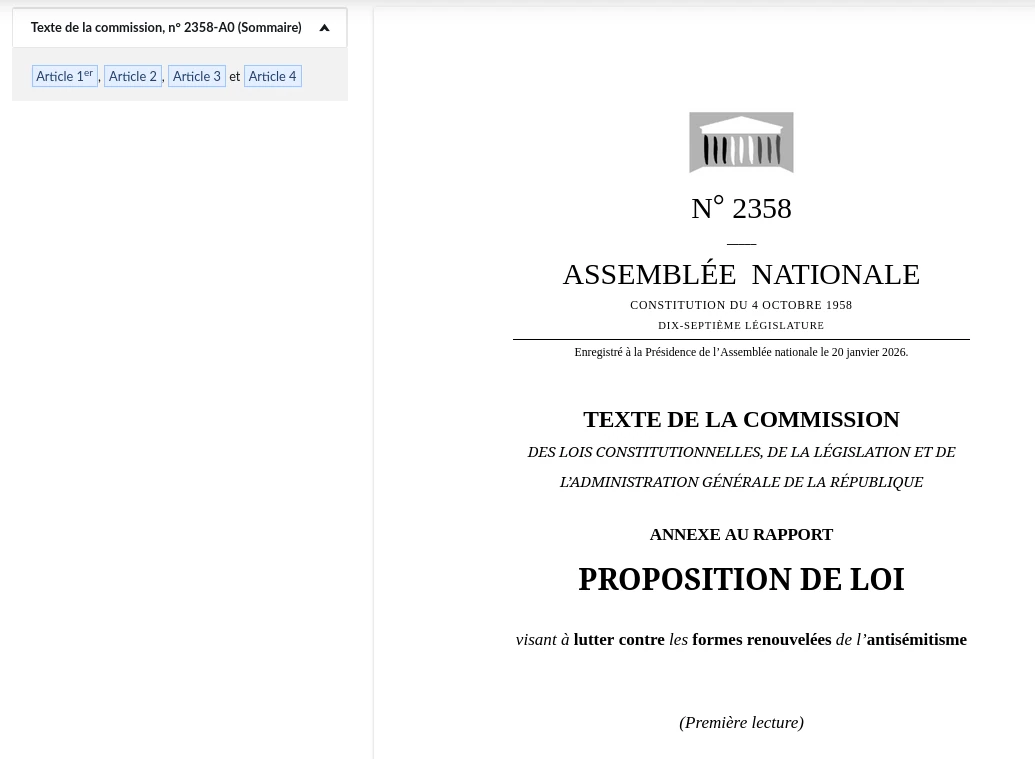
Task: Click the registration date line of 20 janvier 2026
Action: tap(741, 352)
